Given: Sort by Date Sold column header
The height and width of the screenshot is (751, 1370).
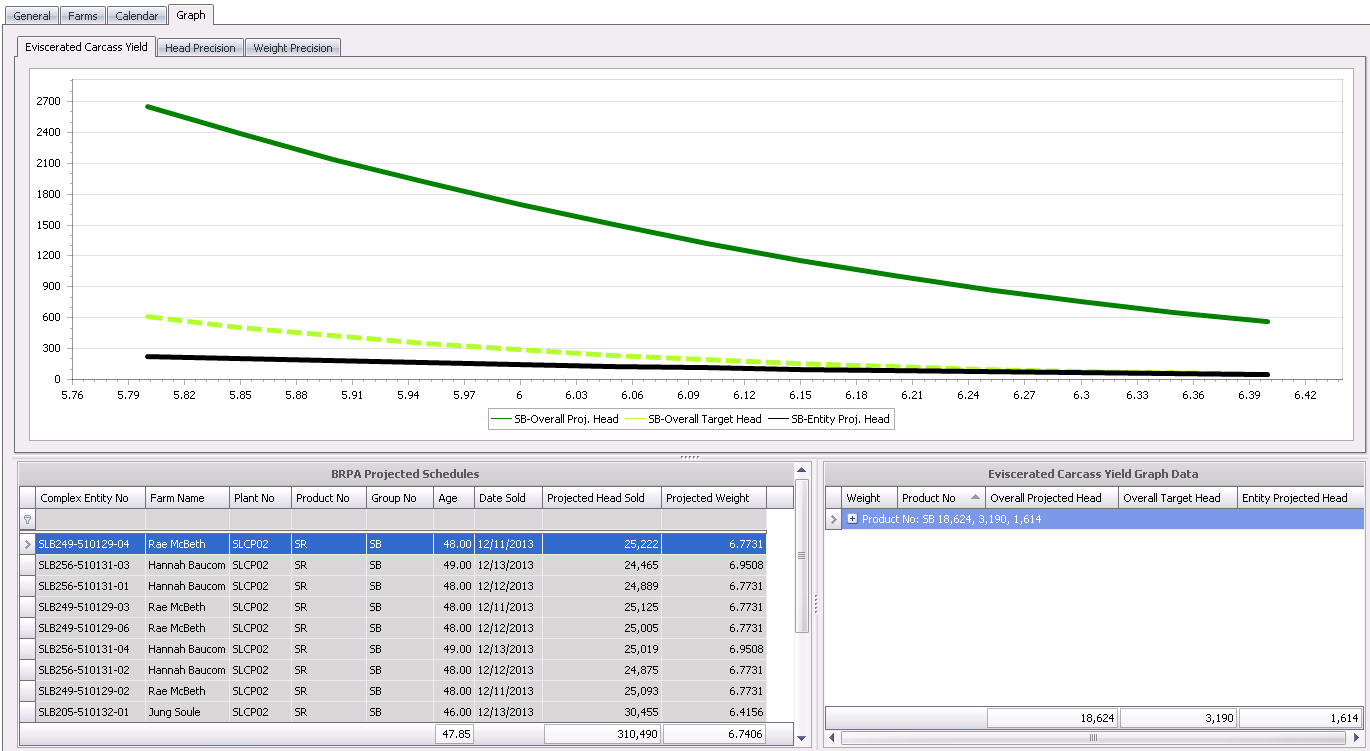Looking at the screenshot, I should [508, 498].
